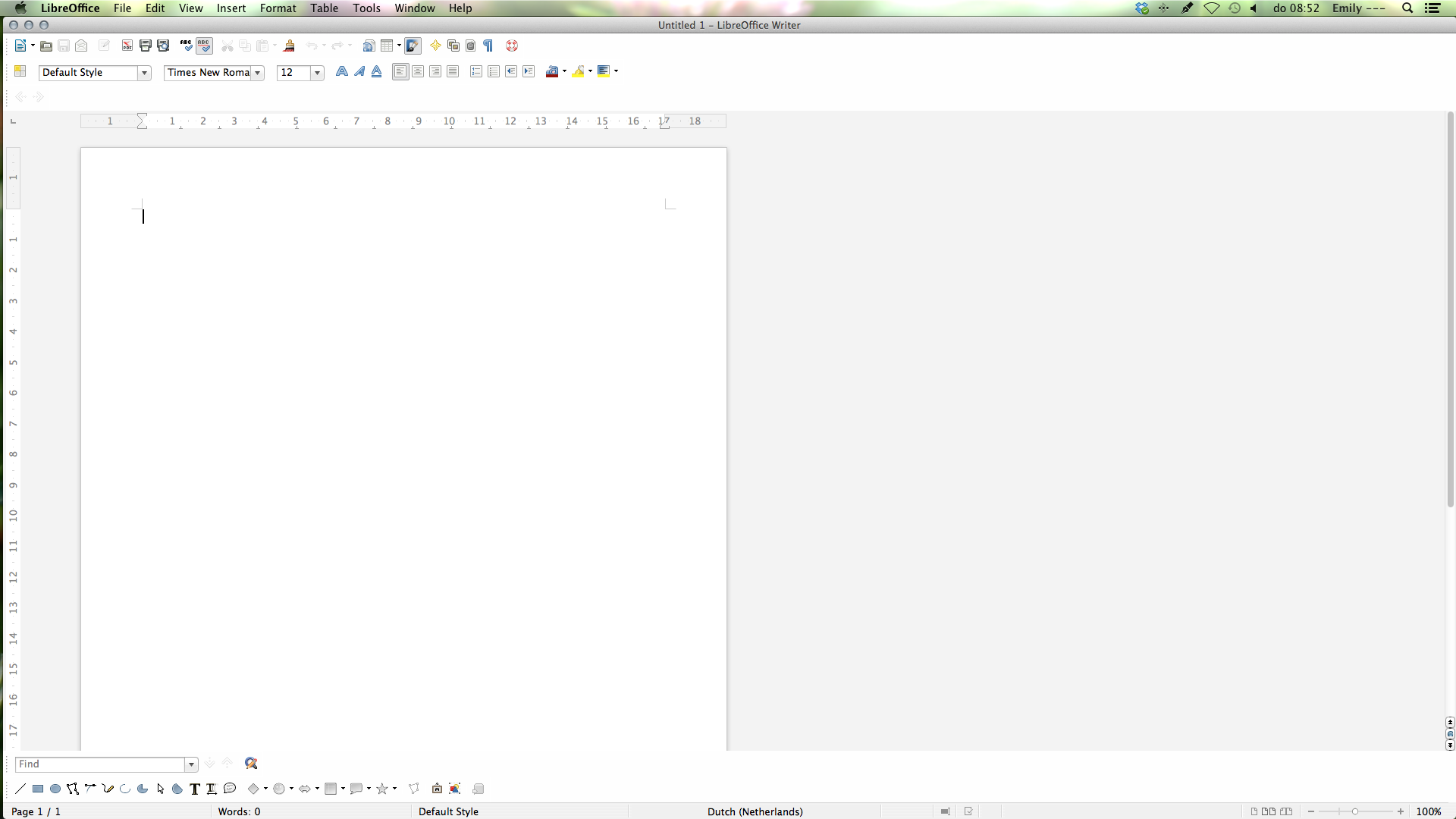
Task: Click into the Find text field
Action: click(x=100, y=764)
